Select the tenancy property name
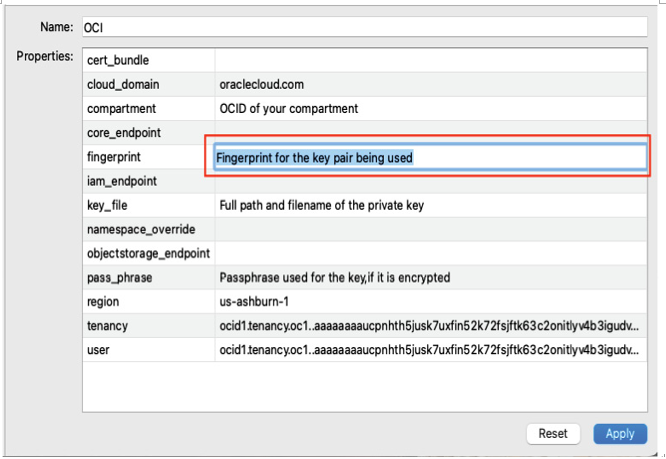This screenshot has height=459, width=666. click(107, 326)
